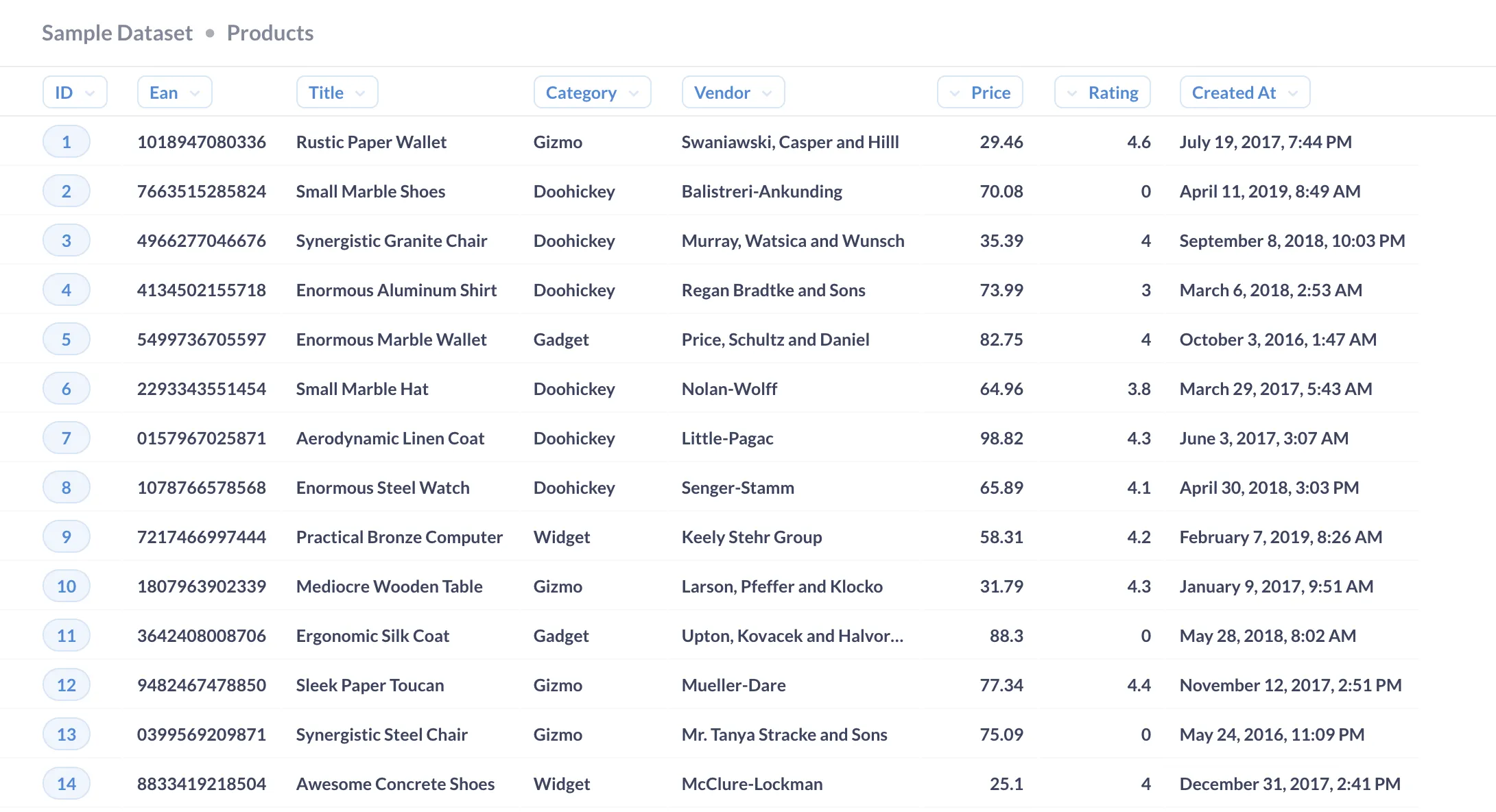Viewport: 1496px width, 812px height.
Task: Open the Category column header menu
Action: (x=592, y=93)
